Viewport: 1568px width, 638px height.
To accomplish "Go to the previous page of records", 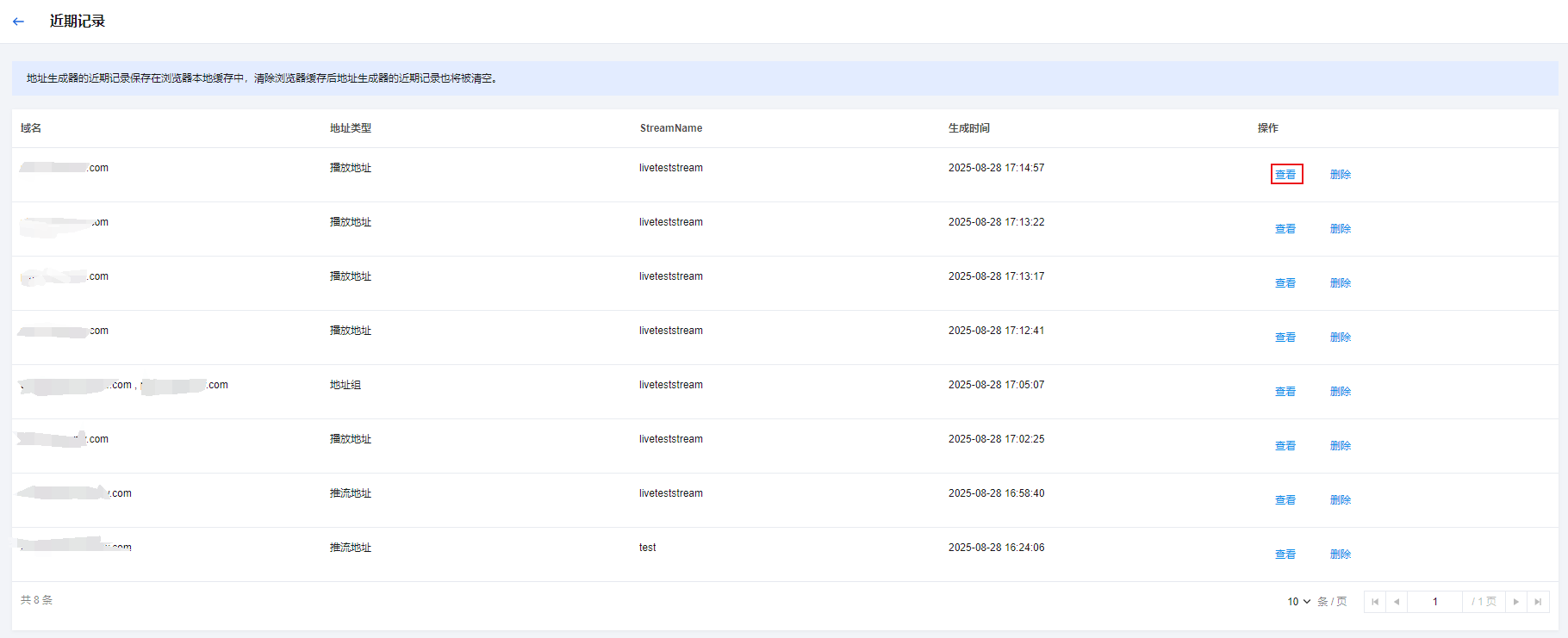I will pyautogui.click(x=1397, y=602).
